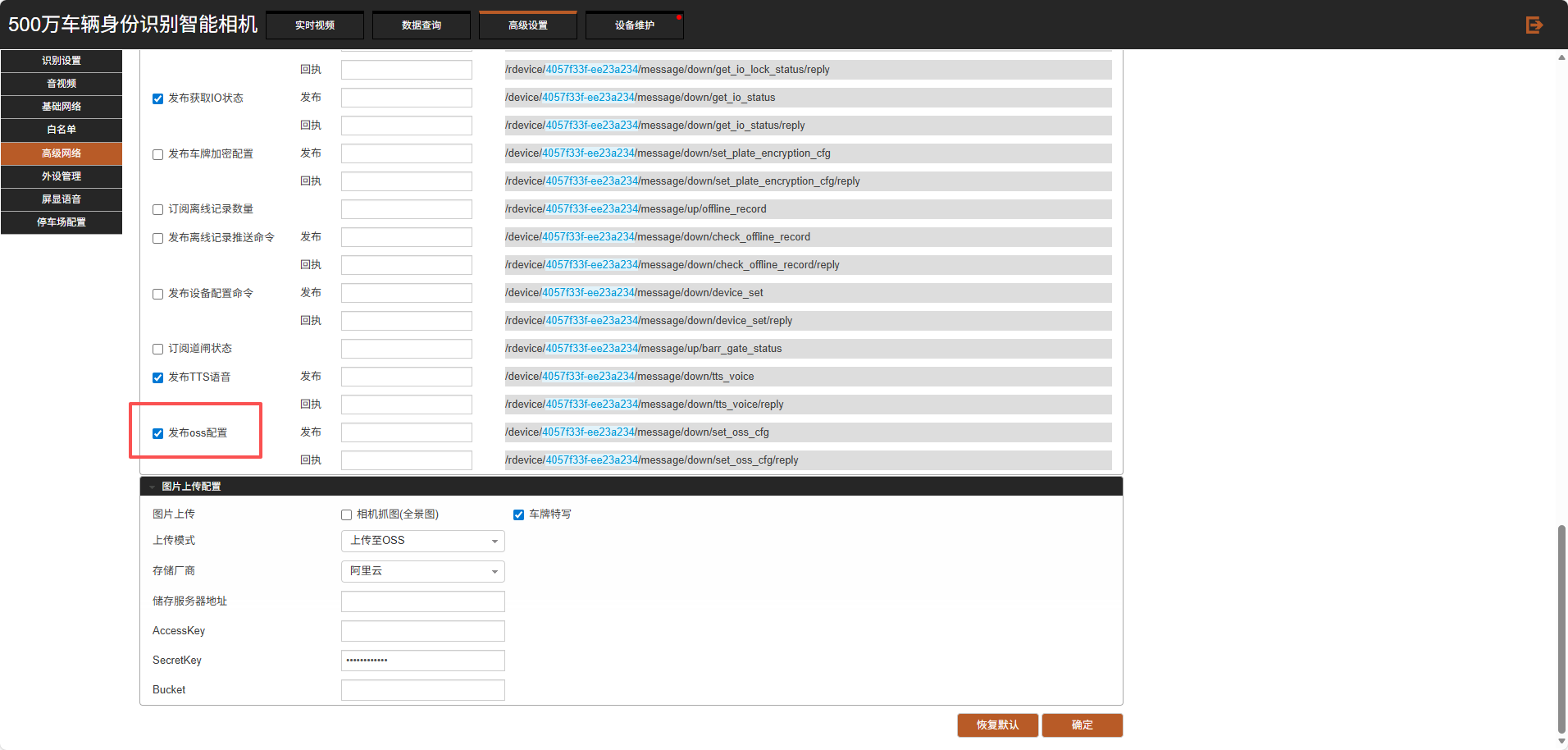Click into the AccessKey input field

[422, 631]
